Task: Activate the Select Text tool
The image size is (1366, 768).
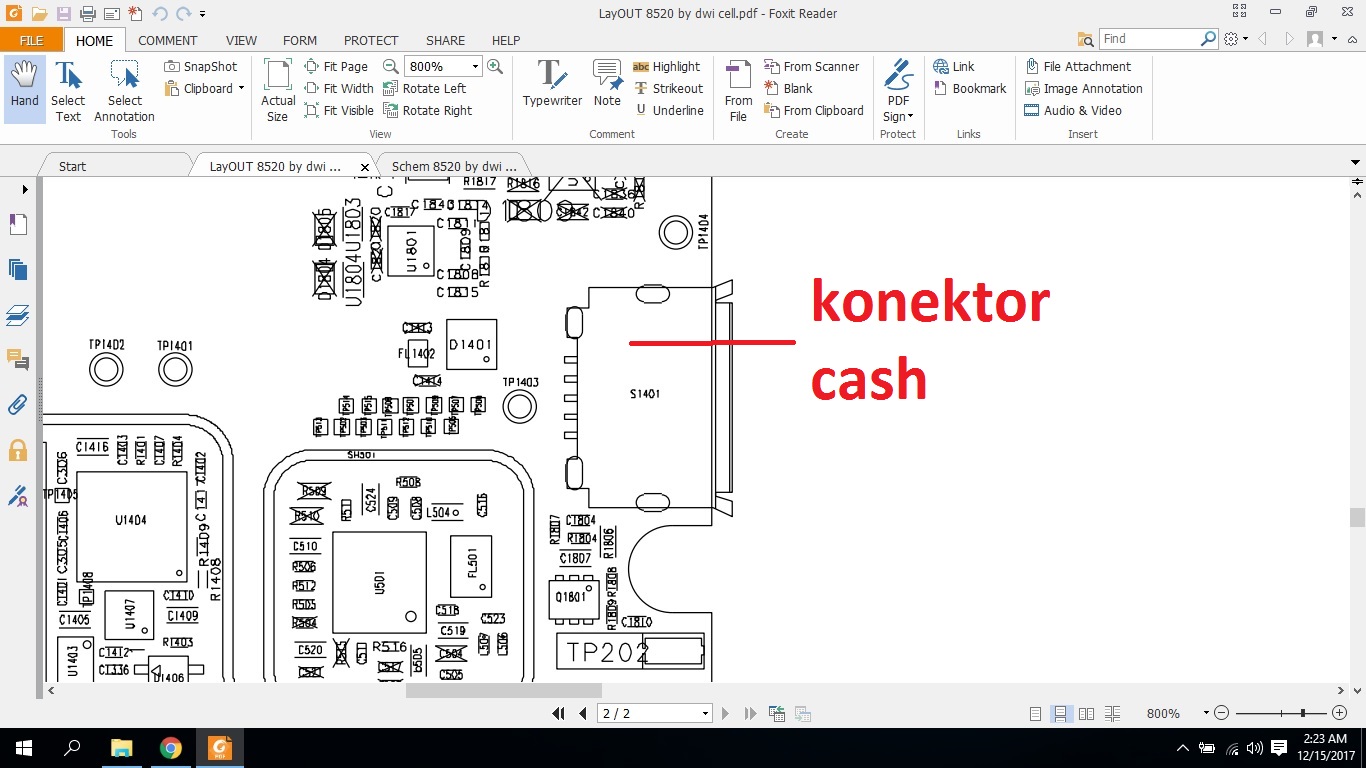Action: (x=68, y=85)
